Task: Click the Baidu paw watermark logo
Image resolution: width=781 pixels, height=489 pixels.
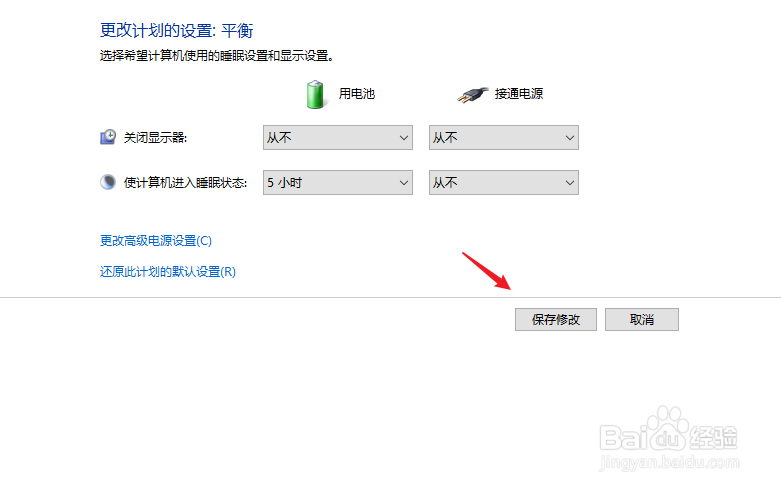Action: coord(668,429)
